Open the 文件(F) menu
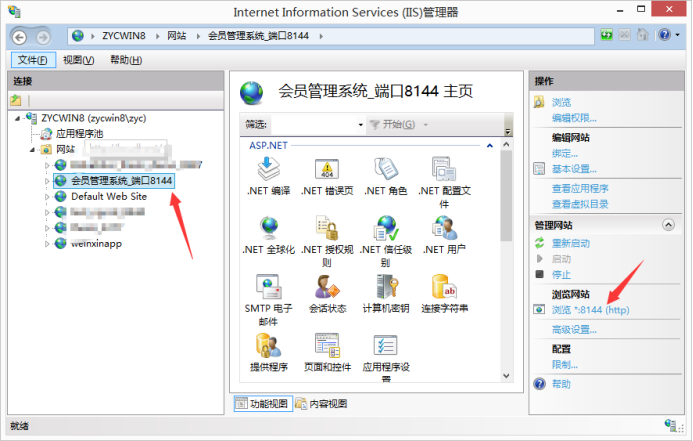The image size is (693, 441). 33,60
